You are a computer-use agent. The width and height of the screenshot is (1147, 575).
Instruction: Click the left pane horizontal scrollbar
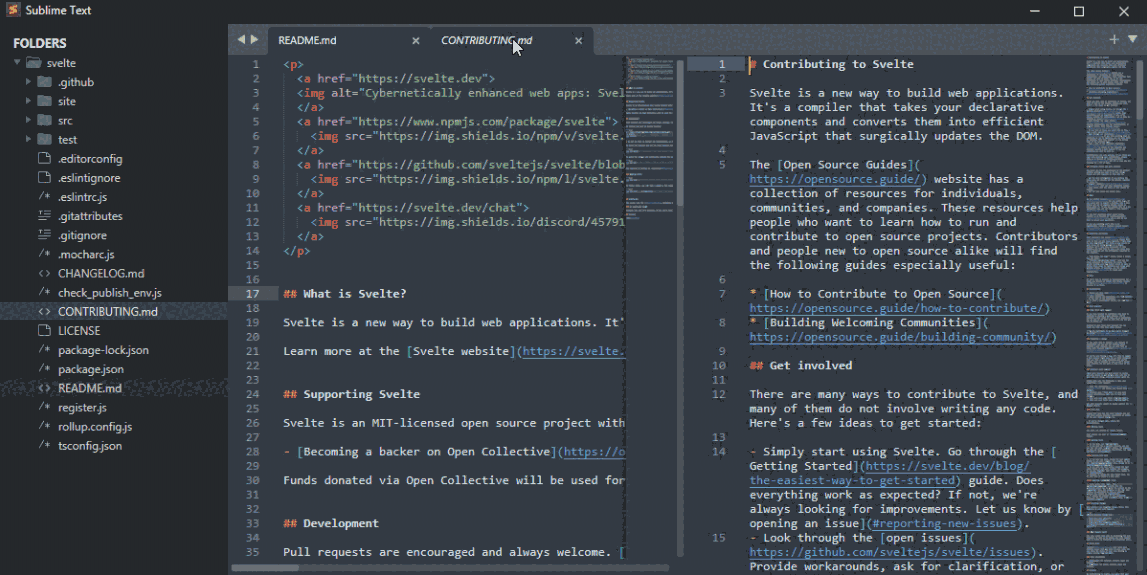click(x=265, y=568)
